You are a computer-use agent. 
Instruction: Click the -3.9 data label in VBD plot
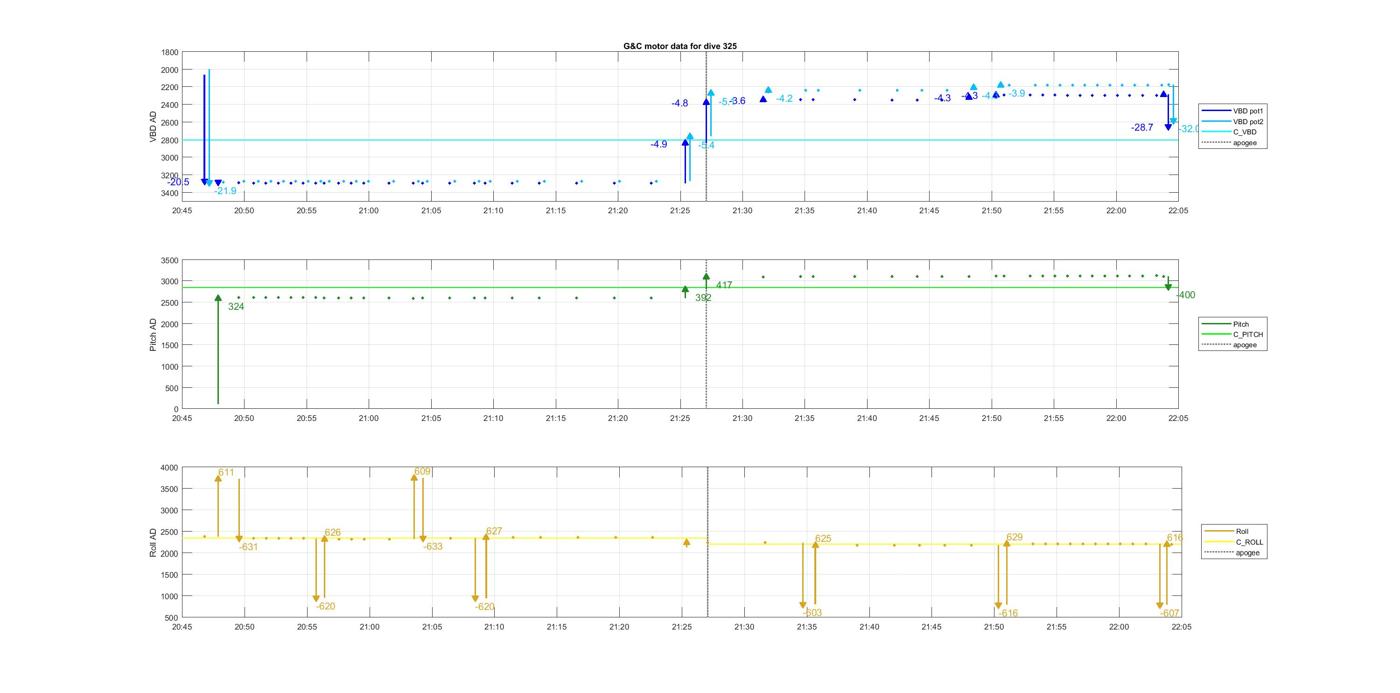tap(1017, 93)
